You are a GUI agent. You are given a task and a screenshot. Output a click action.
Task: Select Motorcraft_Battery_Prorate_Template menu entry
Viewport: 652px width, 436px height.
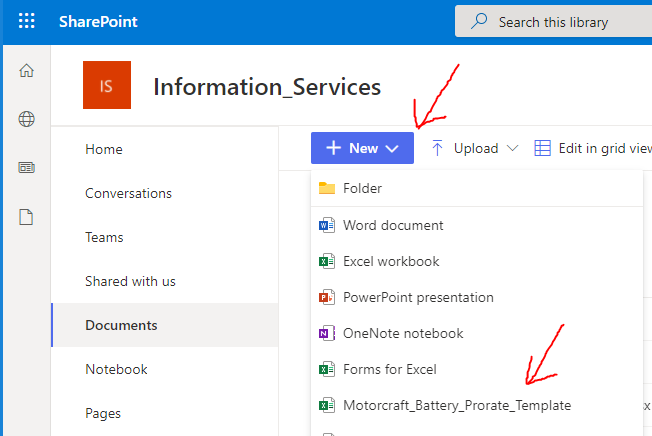coord(477,405)
